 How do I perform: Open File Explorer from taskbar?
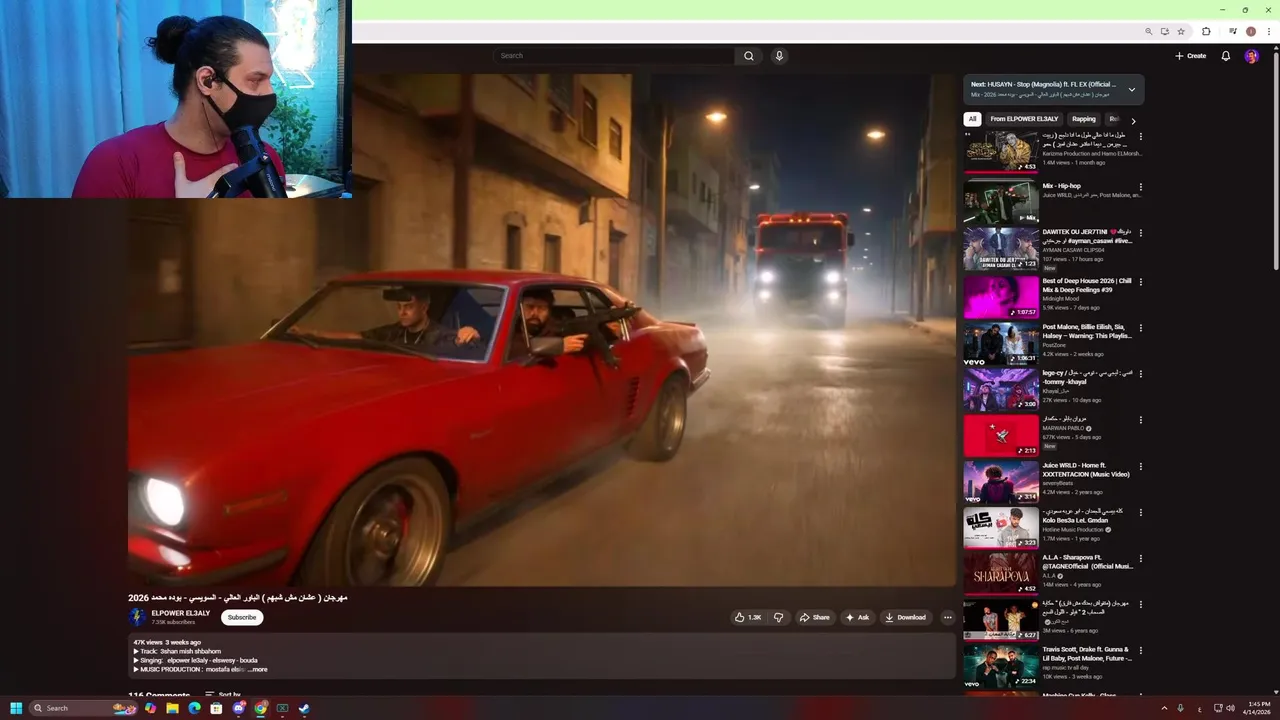point(172,708)
